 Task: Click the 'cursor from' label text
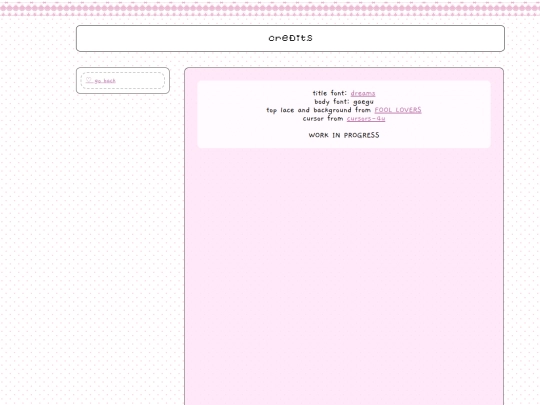point(323,118)
